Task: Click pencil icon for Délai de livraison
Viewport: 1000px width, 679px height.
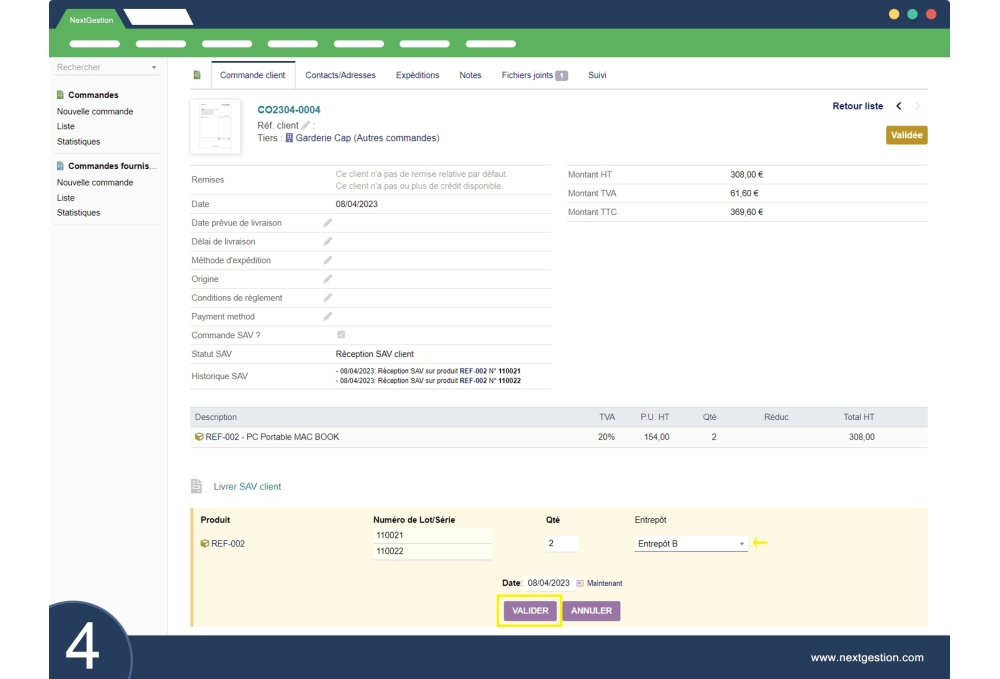Action: (x=328, y=242)
